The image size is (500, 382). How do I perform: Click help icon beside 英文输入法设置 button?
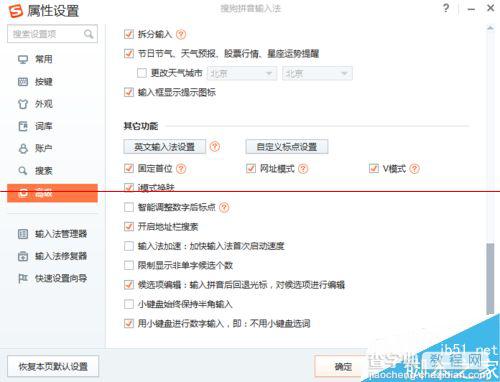(x=215, y=146)
